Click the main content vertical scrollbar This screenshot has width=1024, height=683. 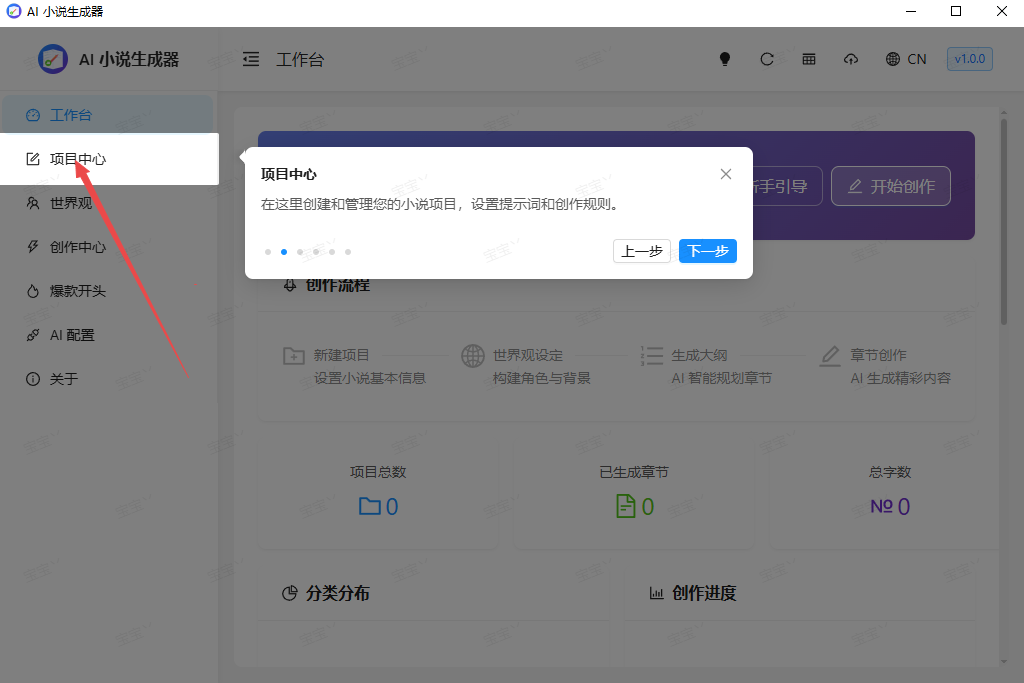(1004, 220)
